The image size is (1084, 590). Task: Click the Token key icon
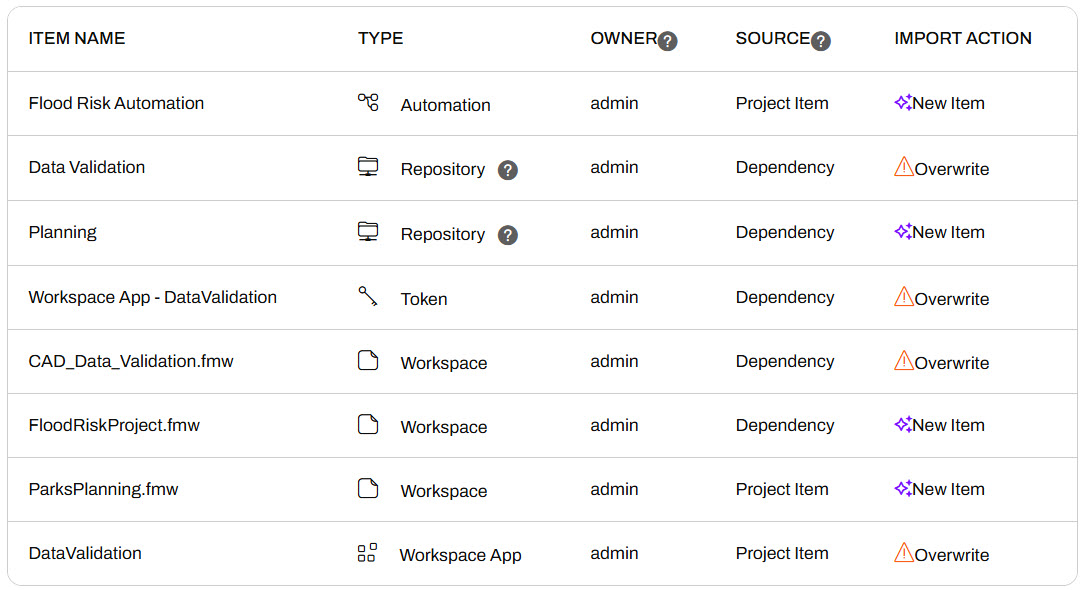pos(368,296)
